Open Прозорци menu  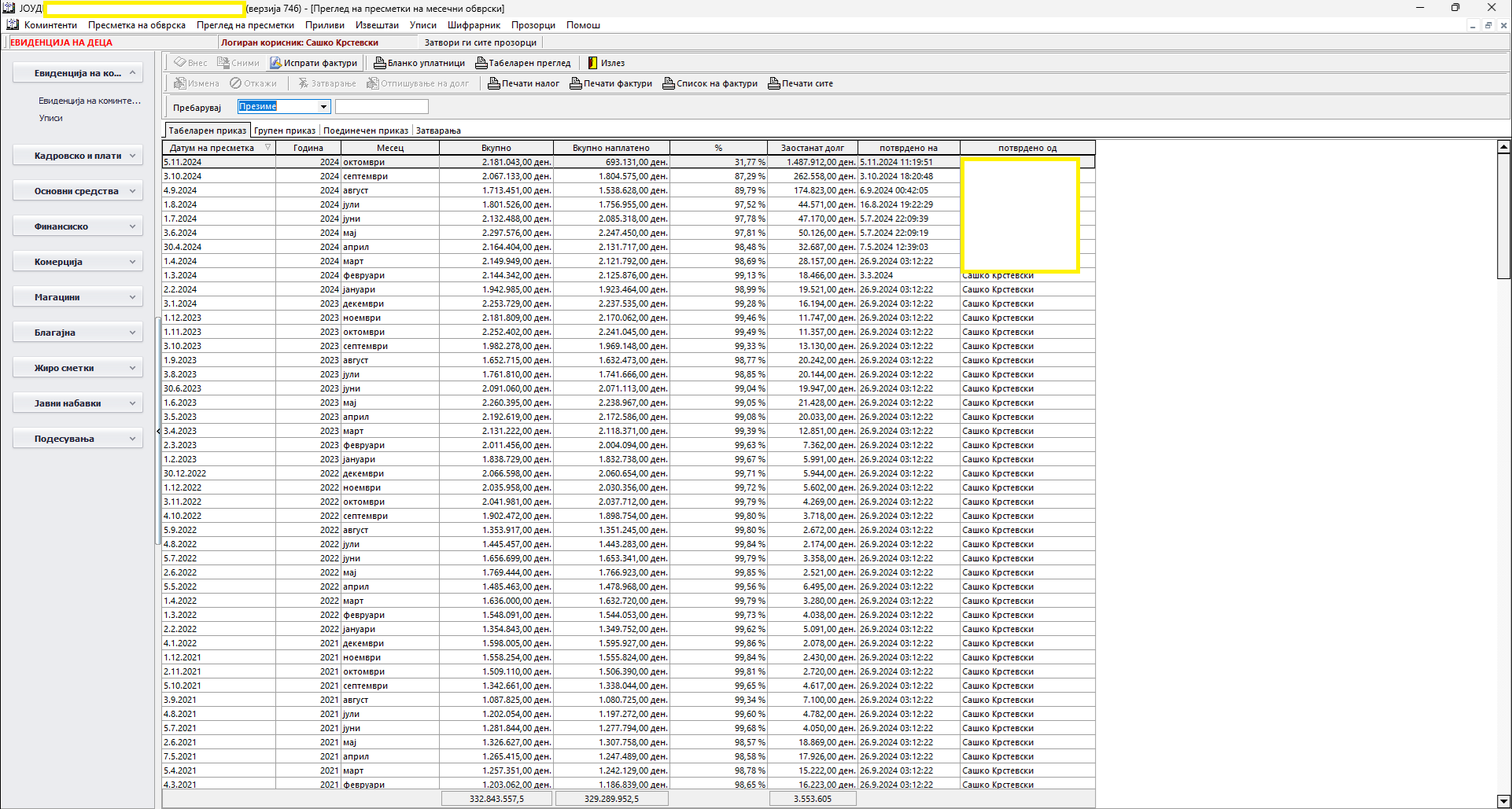tap(533, 25)
